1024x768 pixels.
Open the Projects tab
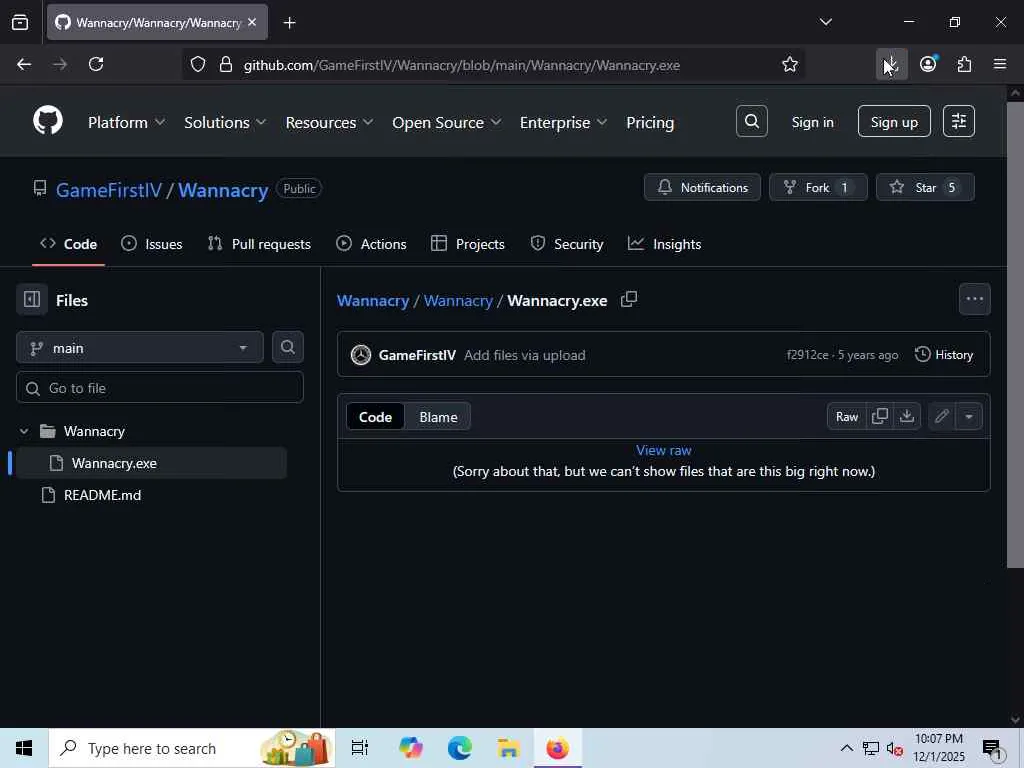click(x=468, y=244)
